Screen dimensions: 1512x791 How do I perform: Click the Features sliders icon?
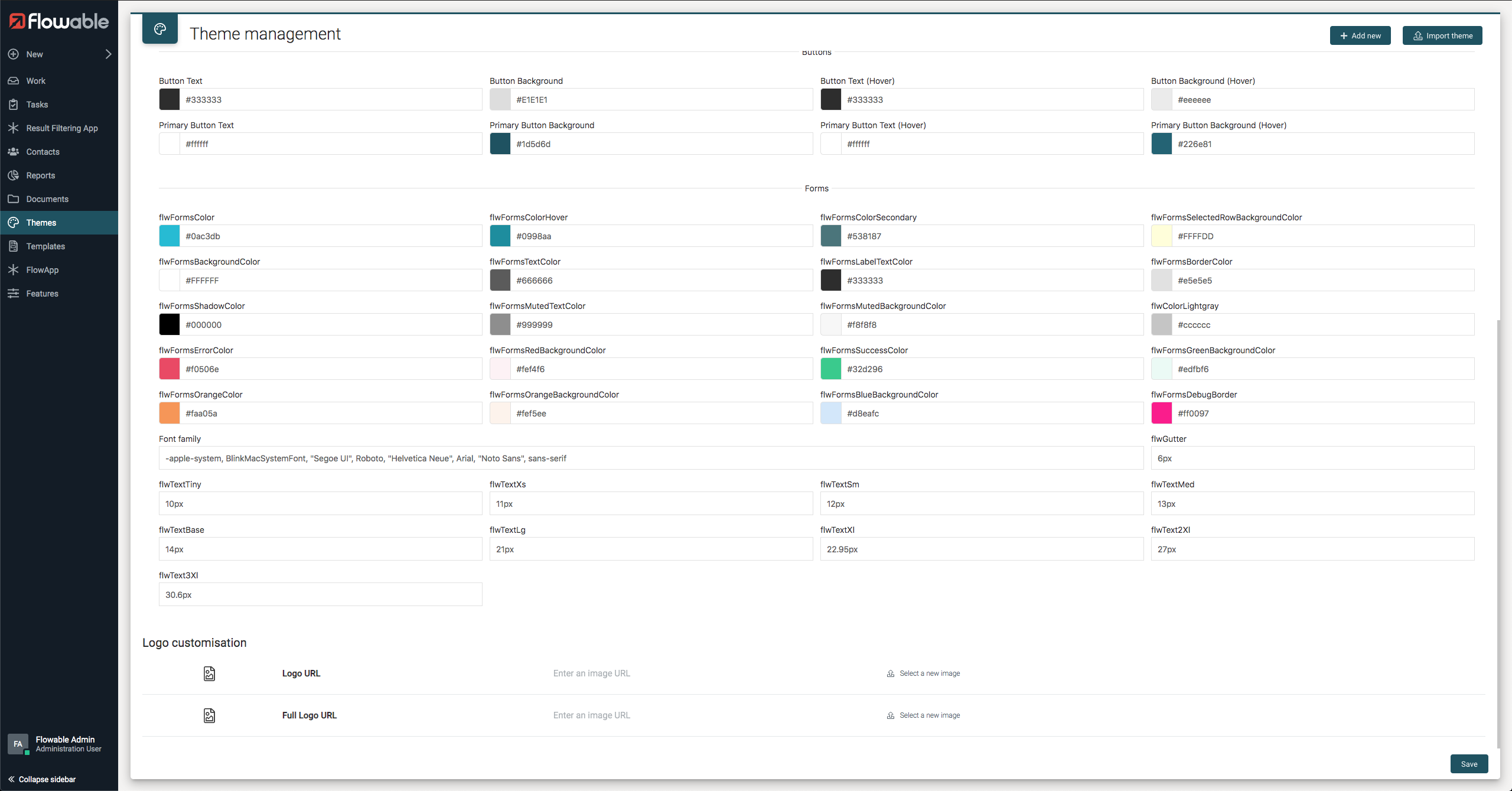[x=14, y=294]
